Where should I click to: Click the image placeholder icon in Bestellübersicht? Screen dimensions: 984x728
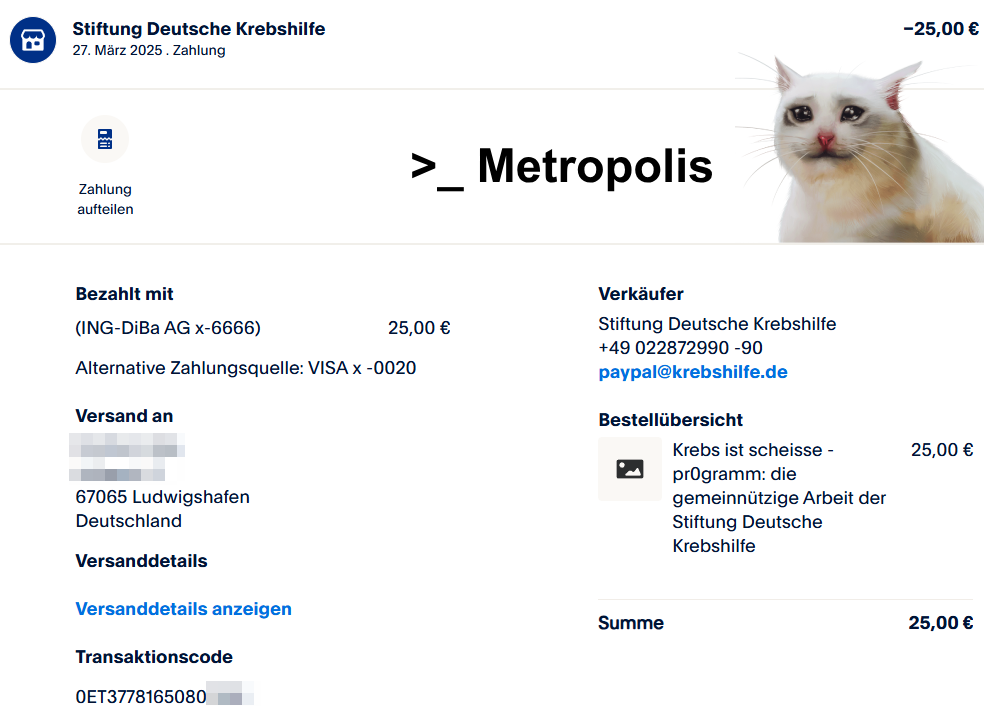(x=630, y=469)
